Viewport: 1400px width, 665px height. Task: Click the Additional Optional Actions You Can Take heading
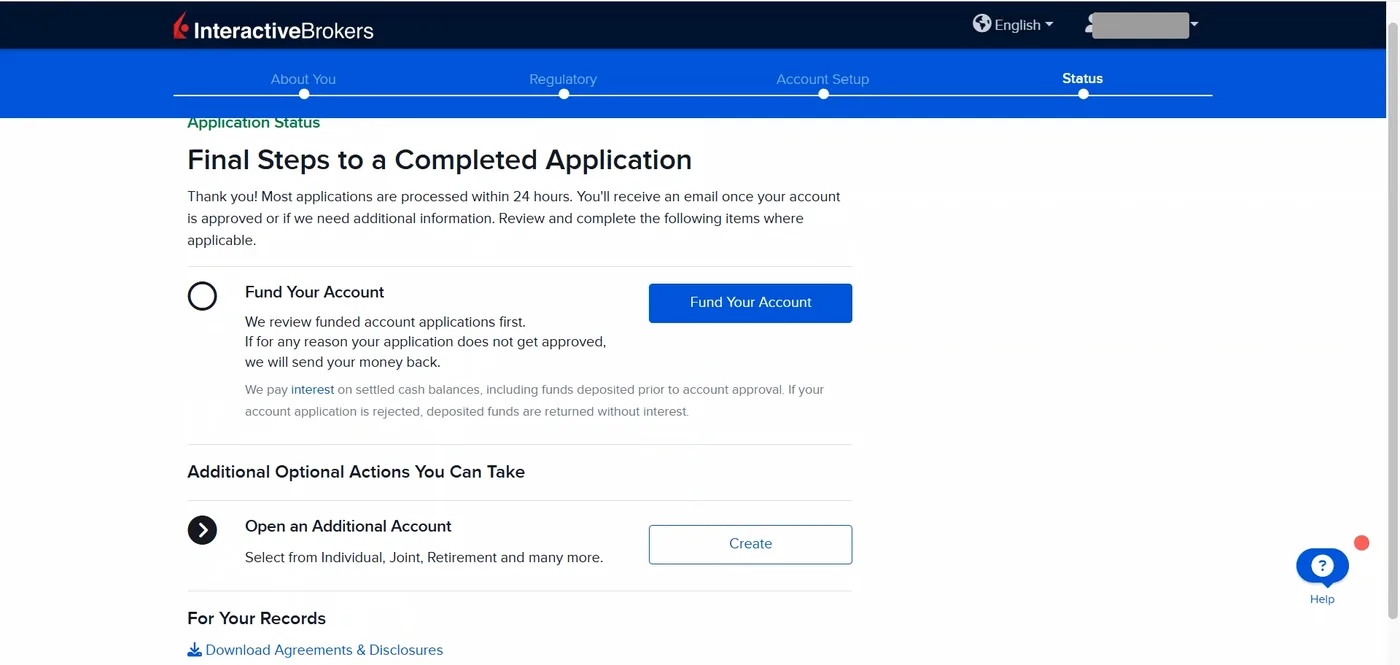pos(356,472)
